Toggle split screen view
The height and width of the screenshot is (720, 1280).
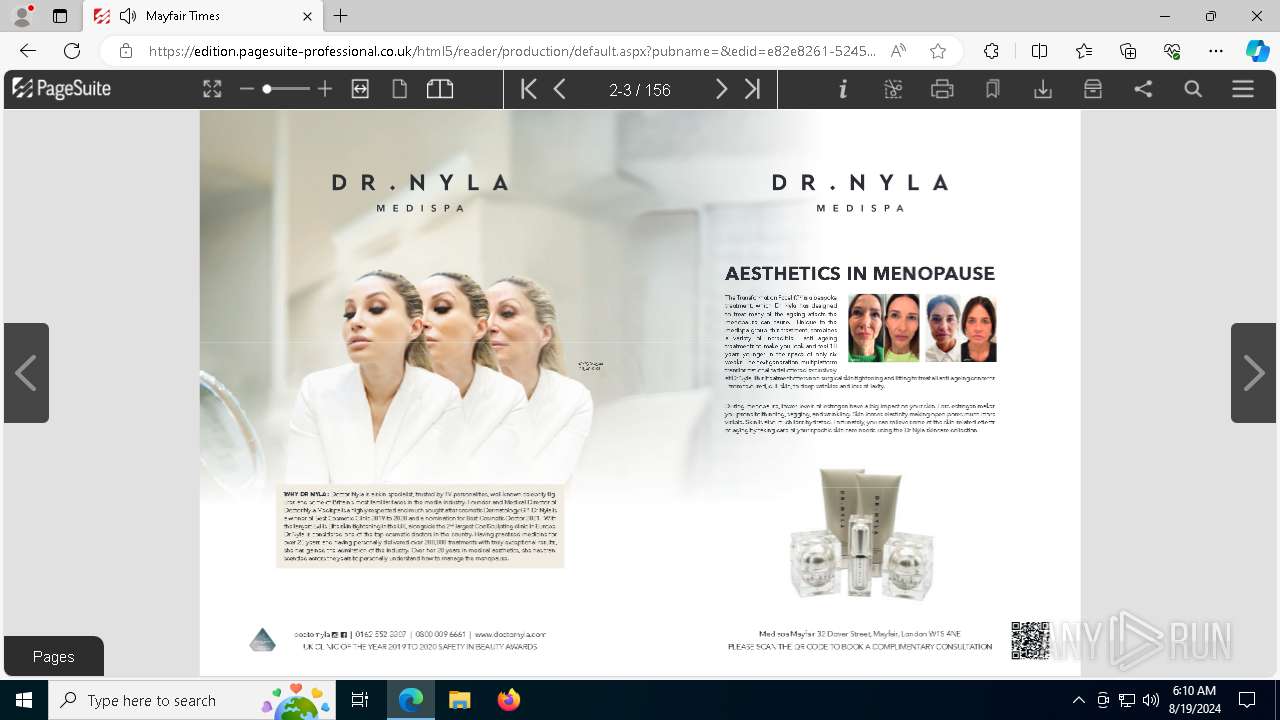tap(1039, 51)
